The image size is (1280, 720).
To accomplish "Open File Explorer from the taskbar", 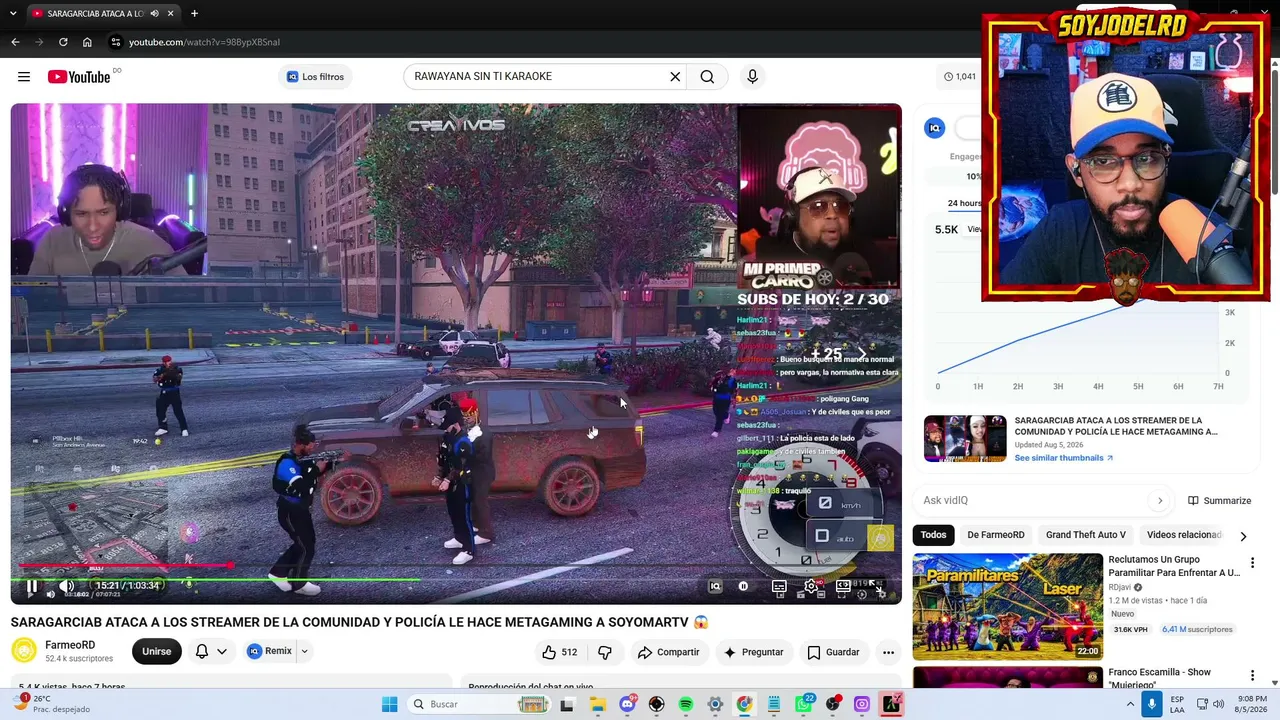I will (x=597, y=704).
